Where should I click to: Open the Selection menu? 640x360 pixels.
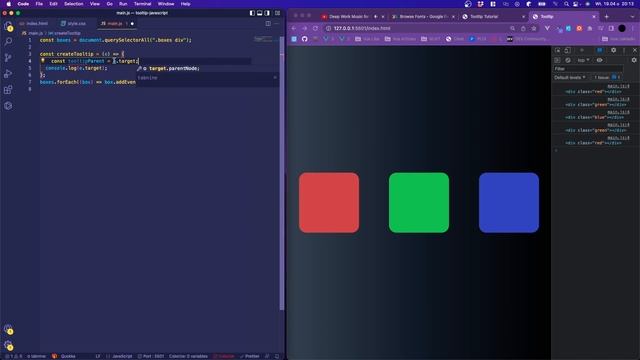pyautogui.click(x=74, y=4)
